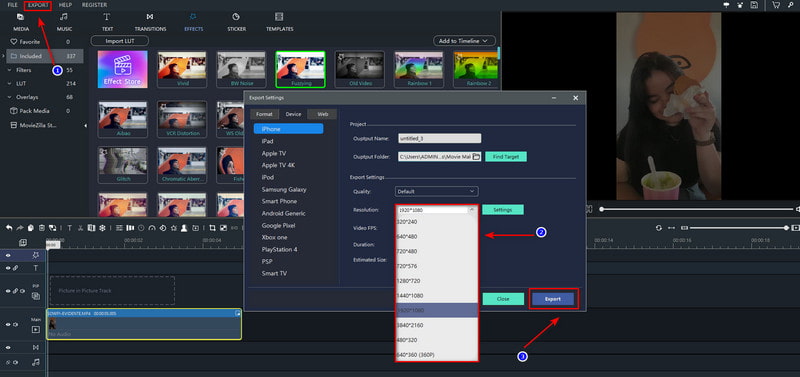Toggle visibility eye of the transition track
Image resolution: width=800 pixels, height=377 pixels.
point(8,347)
